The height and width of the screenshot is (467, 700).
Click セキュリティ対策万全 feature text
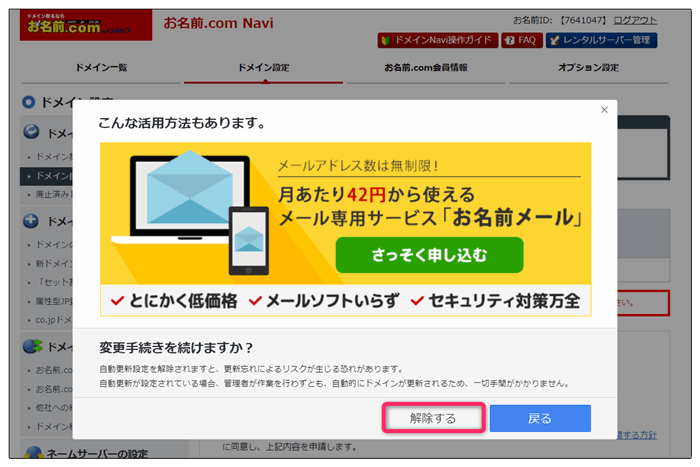pyautogui.click(x=504, y=301)
